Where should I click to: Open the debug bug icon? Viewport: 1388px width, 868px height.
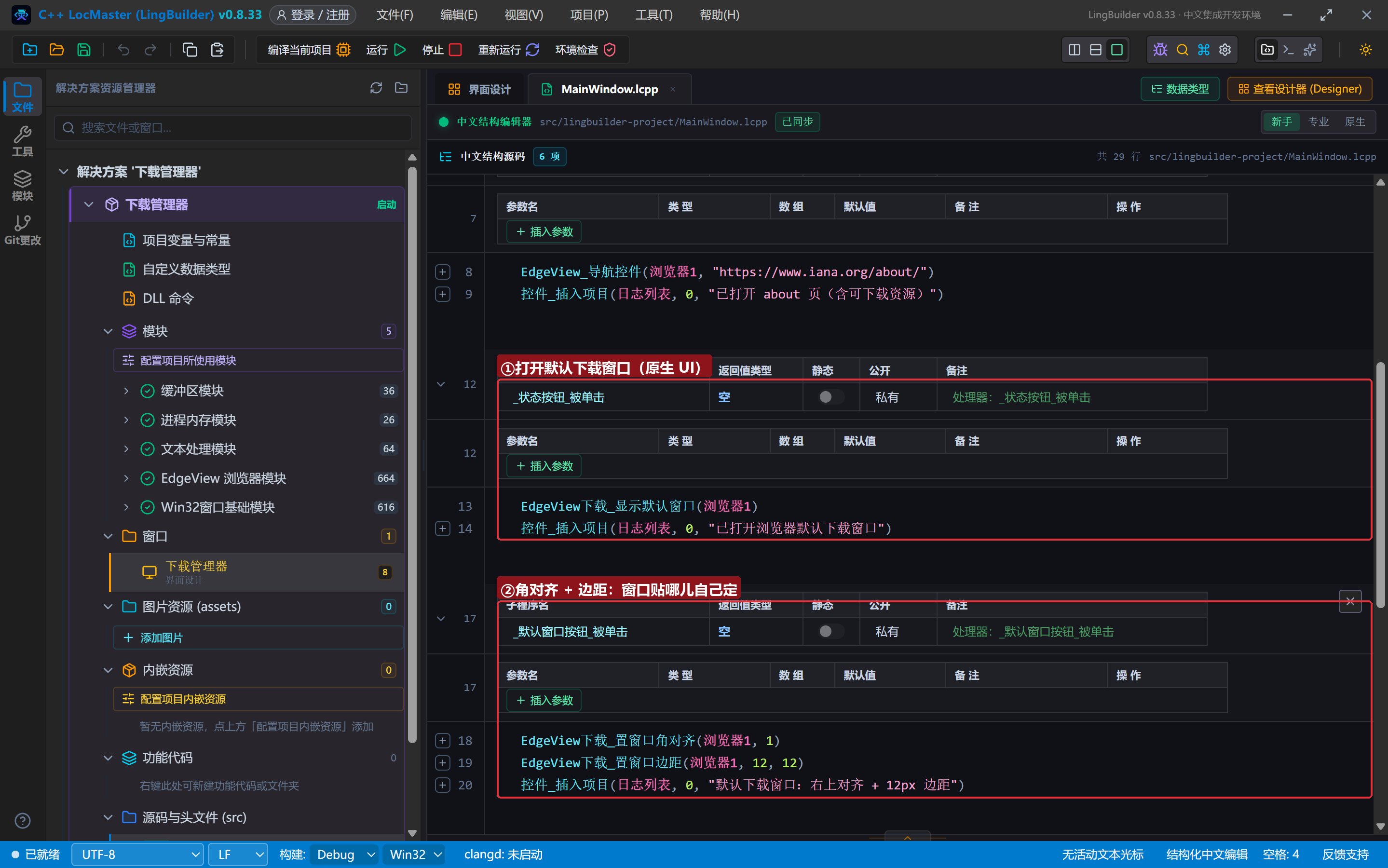point(1160,50)
